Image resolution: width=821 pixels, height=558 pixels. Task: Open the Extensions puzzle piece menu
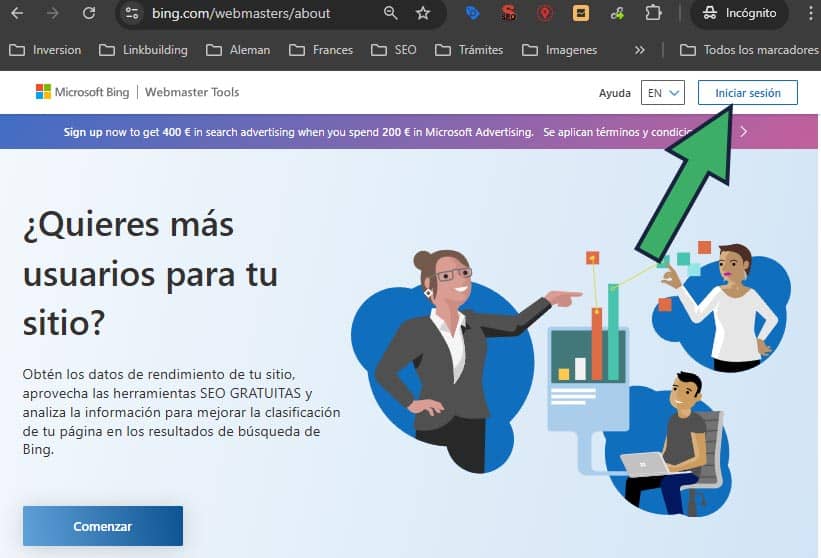pos(653,13)
